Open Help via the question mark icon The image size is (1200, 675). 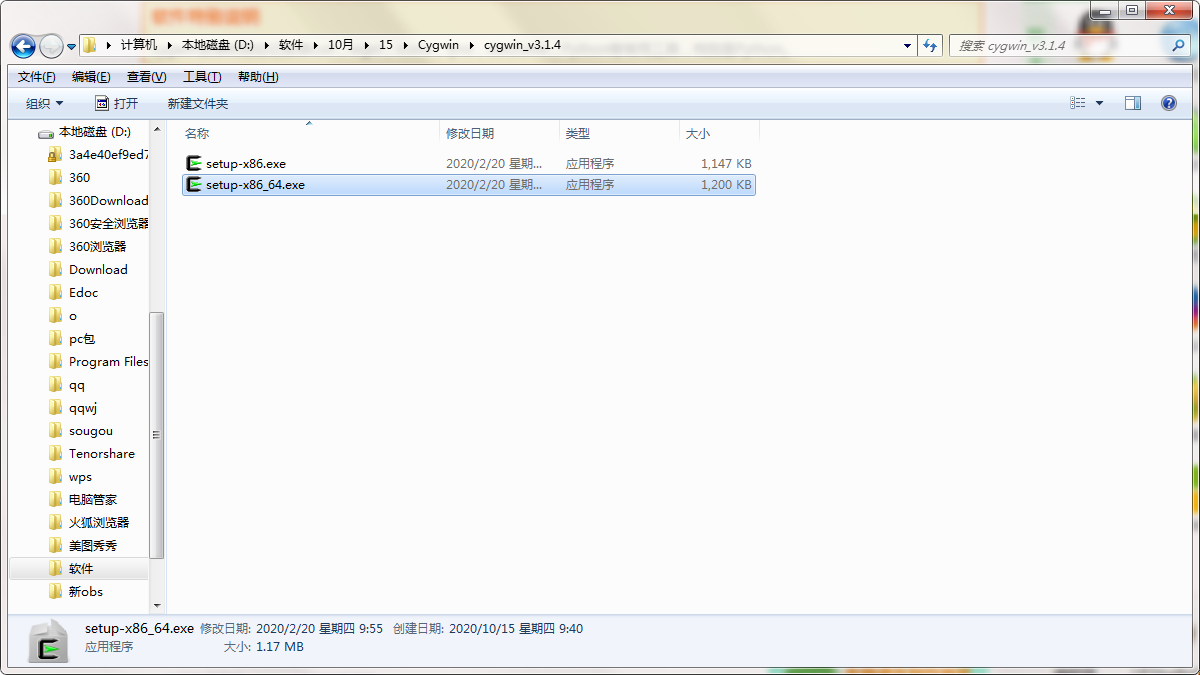(x=1168, y=103)
